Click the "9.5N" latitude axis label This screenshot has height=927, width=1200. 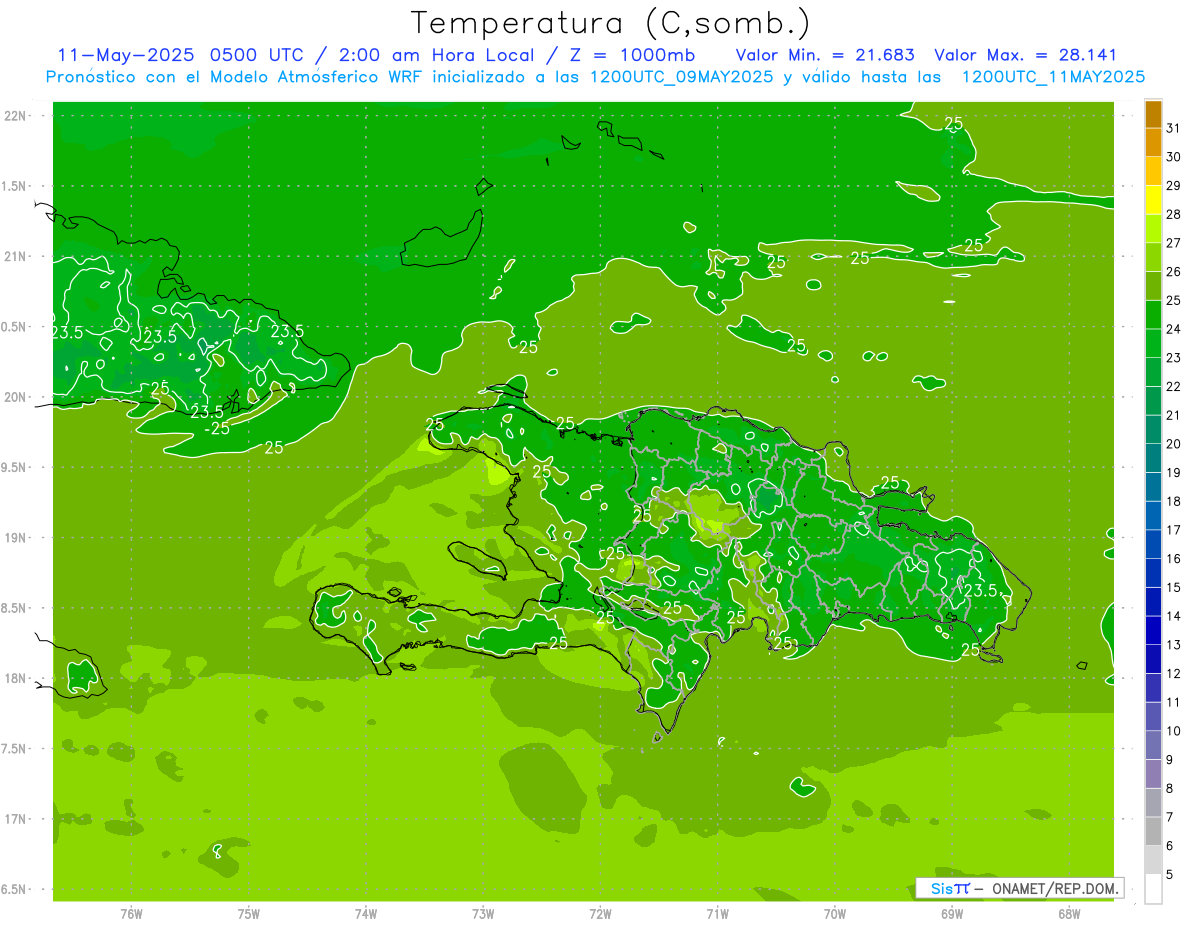(x=15, y=467)
